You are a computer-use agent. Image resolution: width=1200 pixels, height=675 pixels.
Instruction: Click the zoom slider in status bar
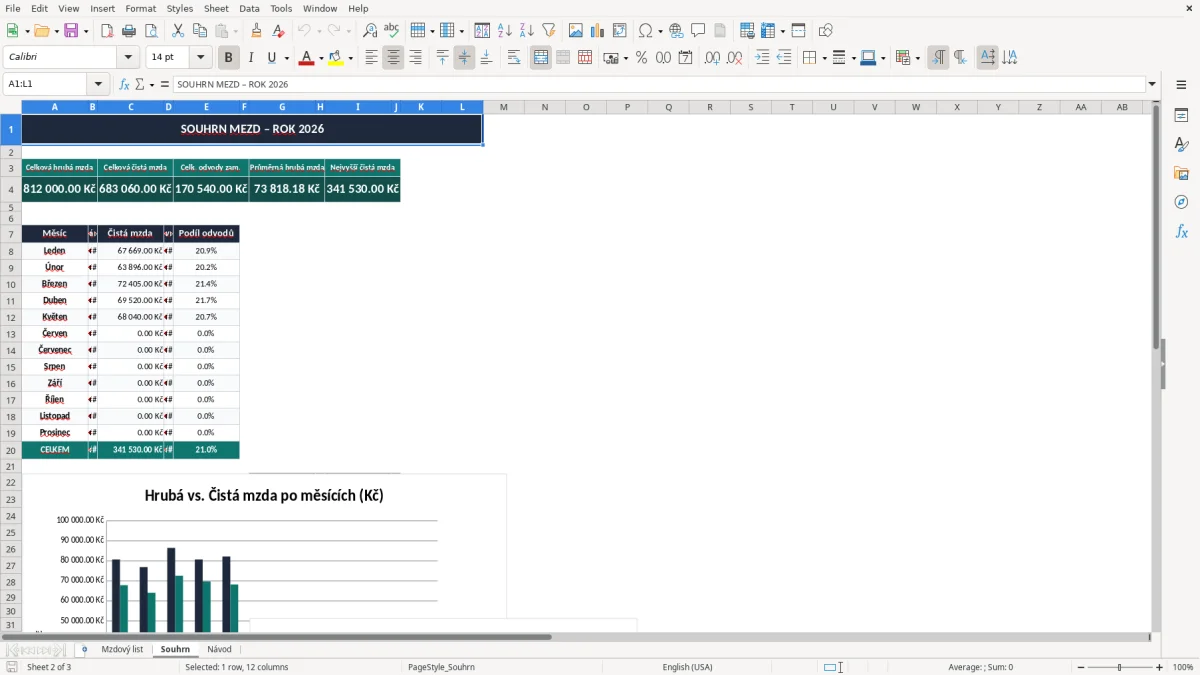(1119, 667)
